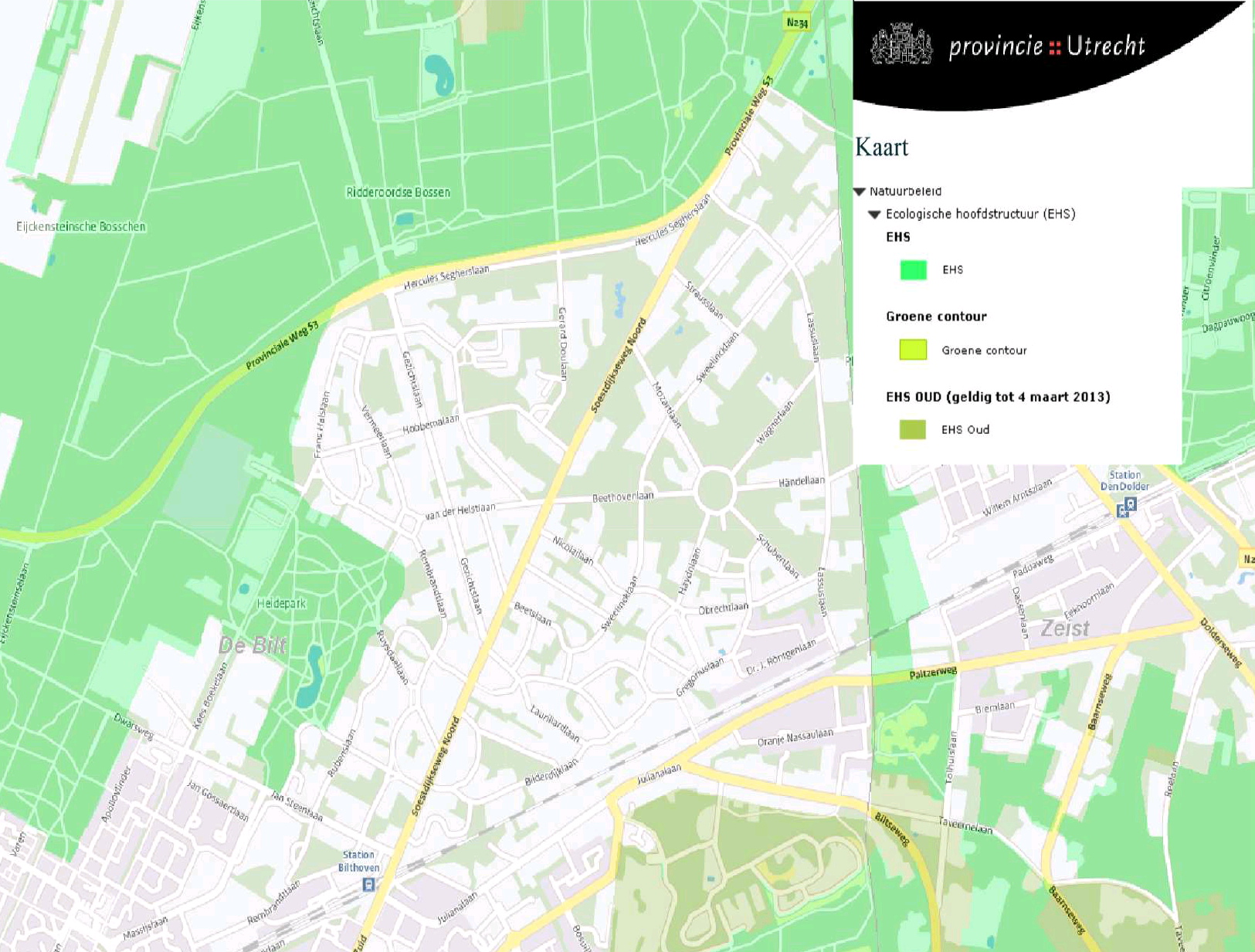Click the provincie Utrecht coat of arms logo
The width and height of the screenshot is (1255, 952).
[901, 45]
